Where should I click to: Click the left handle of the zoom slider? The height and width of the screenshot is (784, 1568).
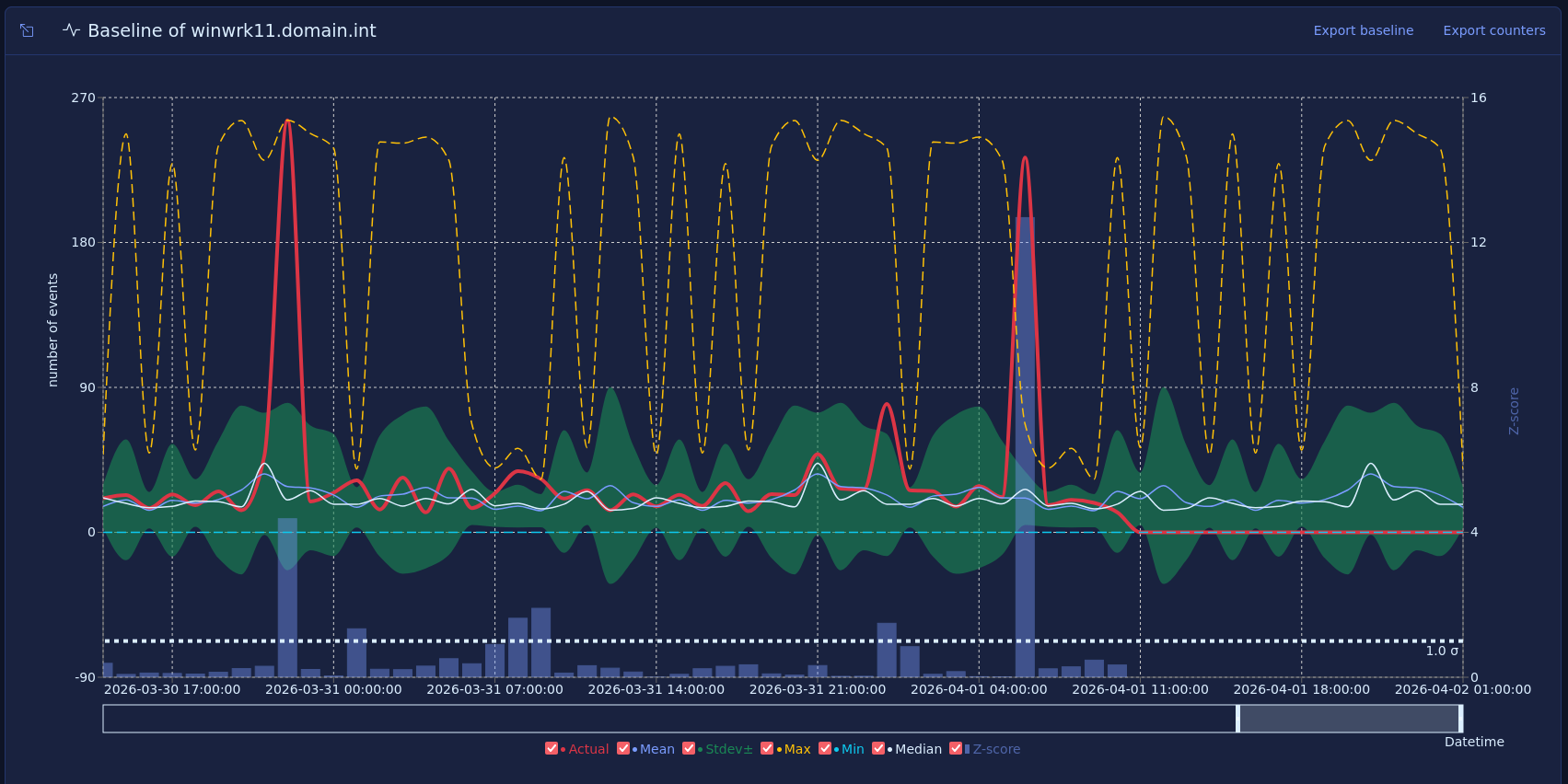[x=1237, y=719]
